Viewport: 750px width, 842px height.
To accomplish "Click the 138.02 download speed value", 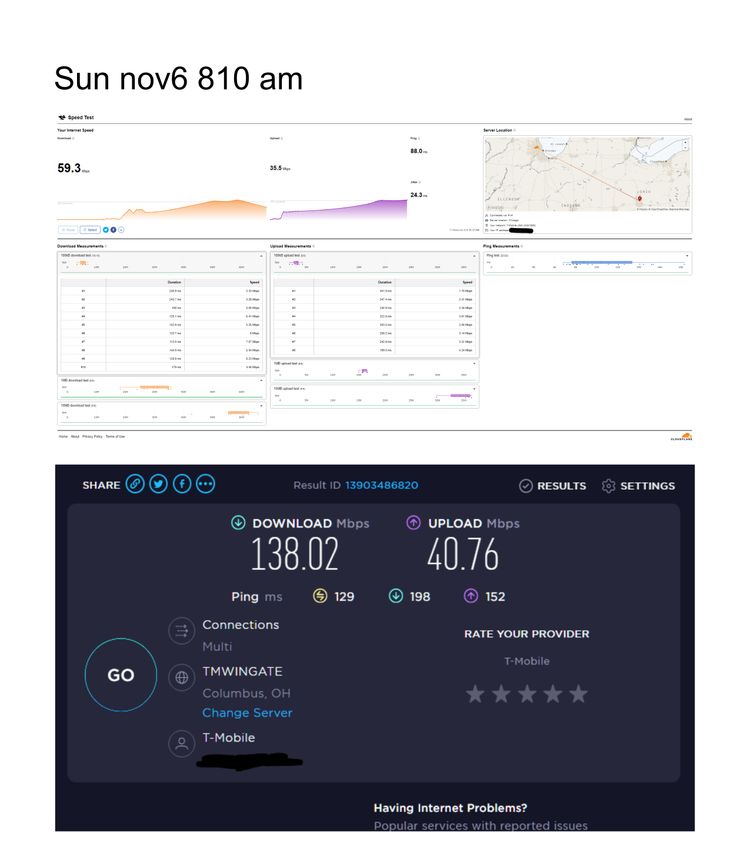I will click(294, 554).
